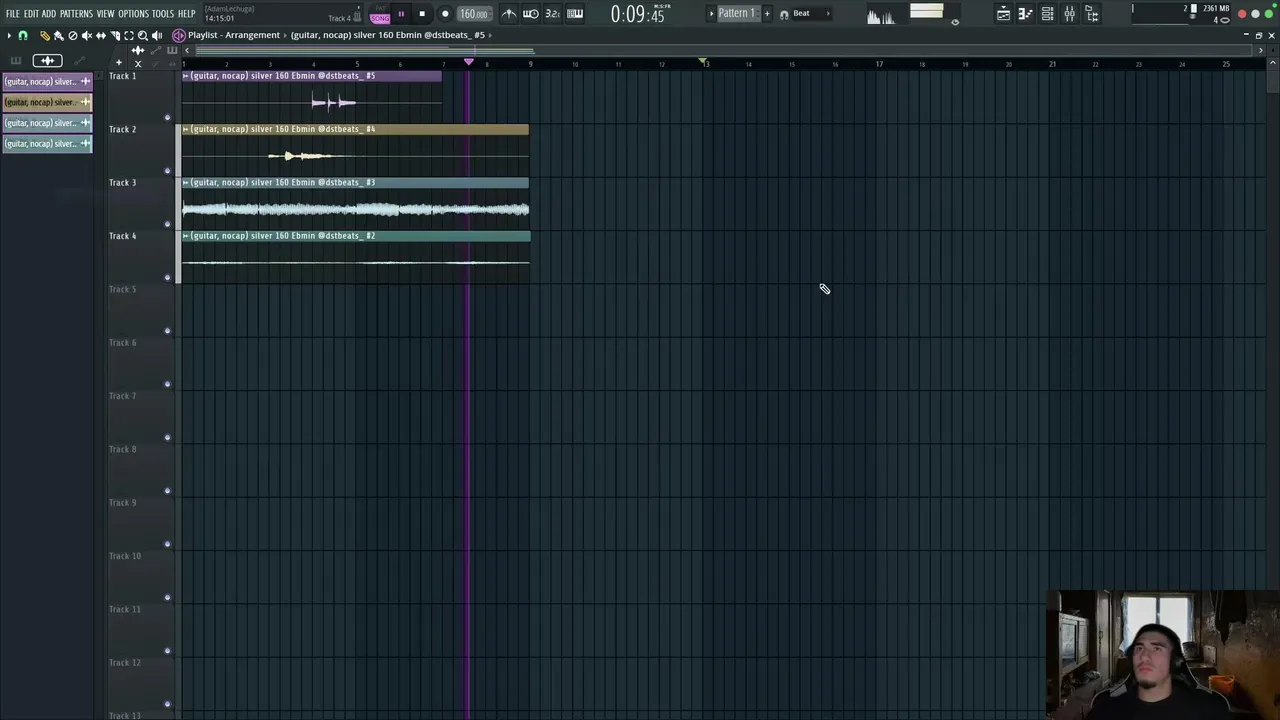Open the playlist snap magnet options
The image size is (1280, 720).
click(x=23, y=36)
